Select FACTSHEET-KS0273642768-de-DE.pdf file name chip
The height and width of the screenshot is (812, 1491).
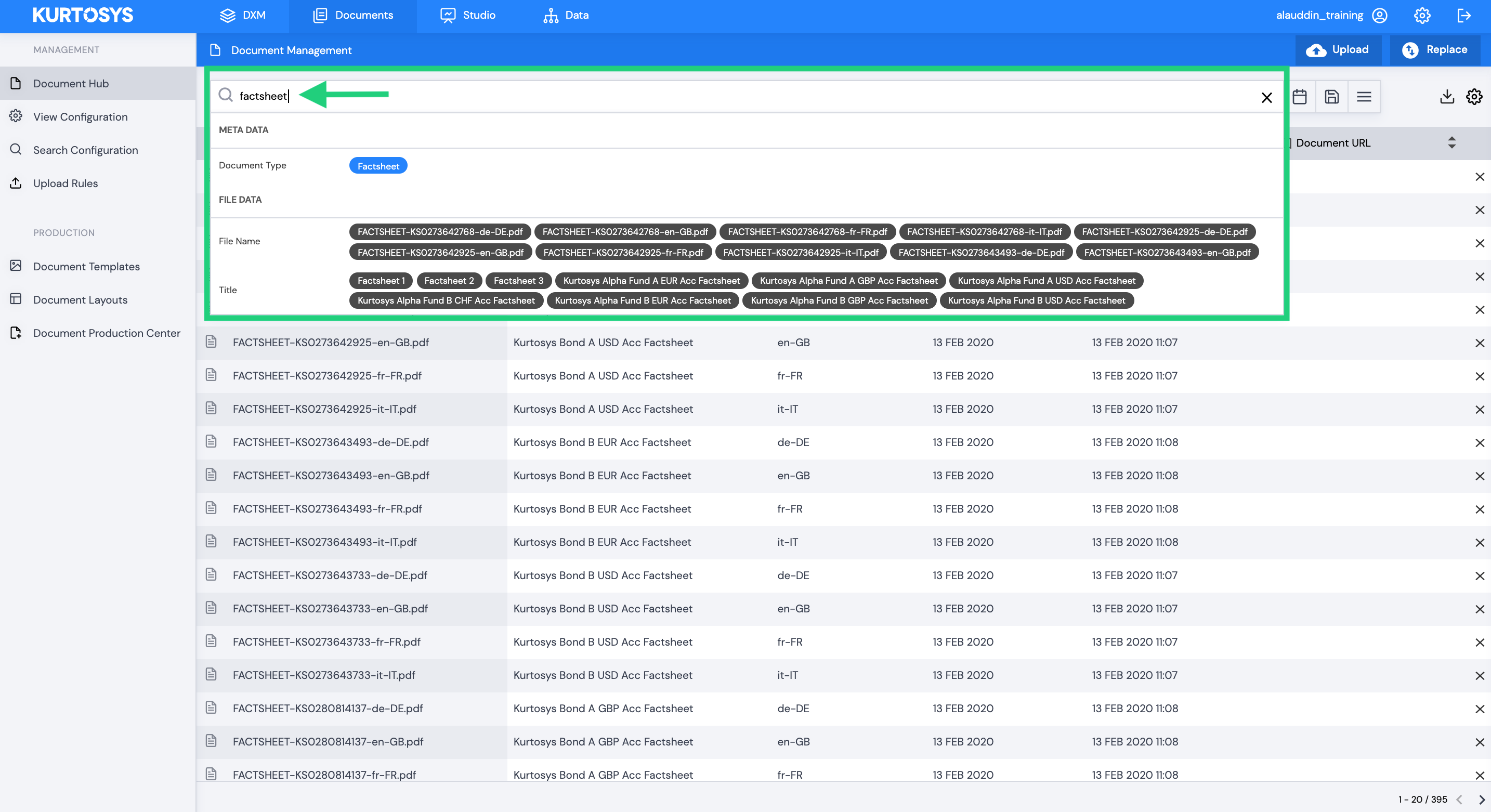point(440,231)
